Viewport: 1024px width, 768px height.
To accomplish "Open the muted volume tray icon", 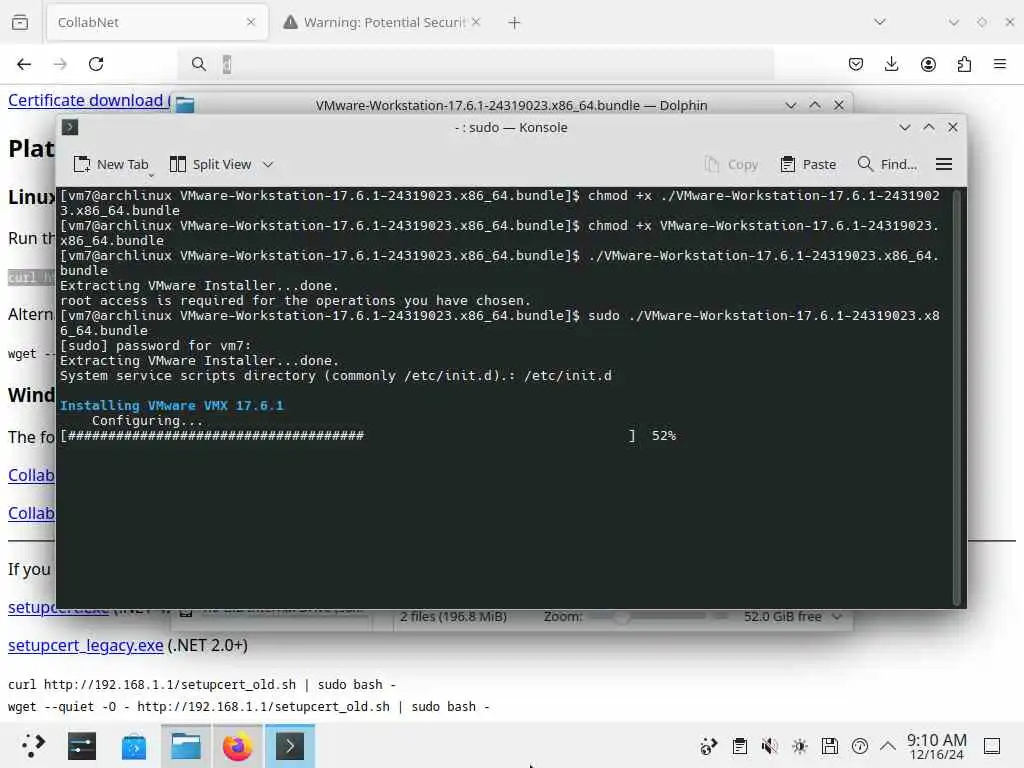I will coord(769,746).
